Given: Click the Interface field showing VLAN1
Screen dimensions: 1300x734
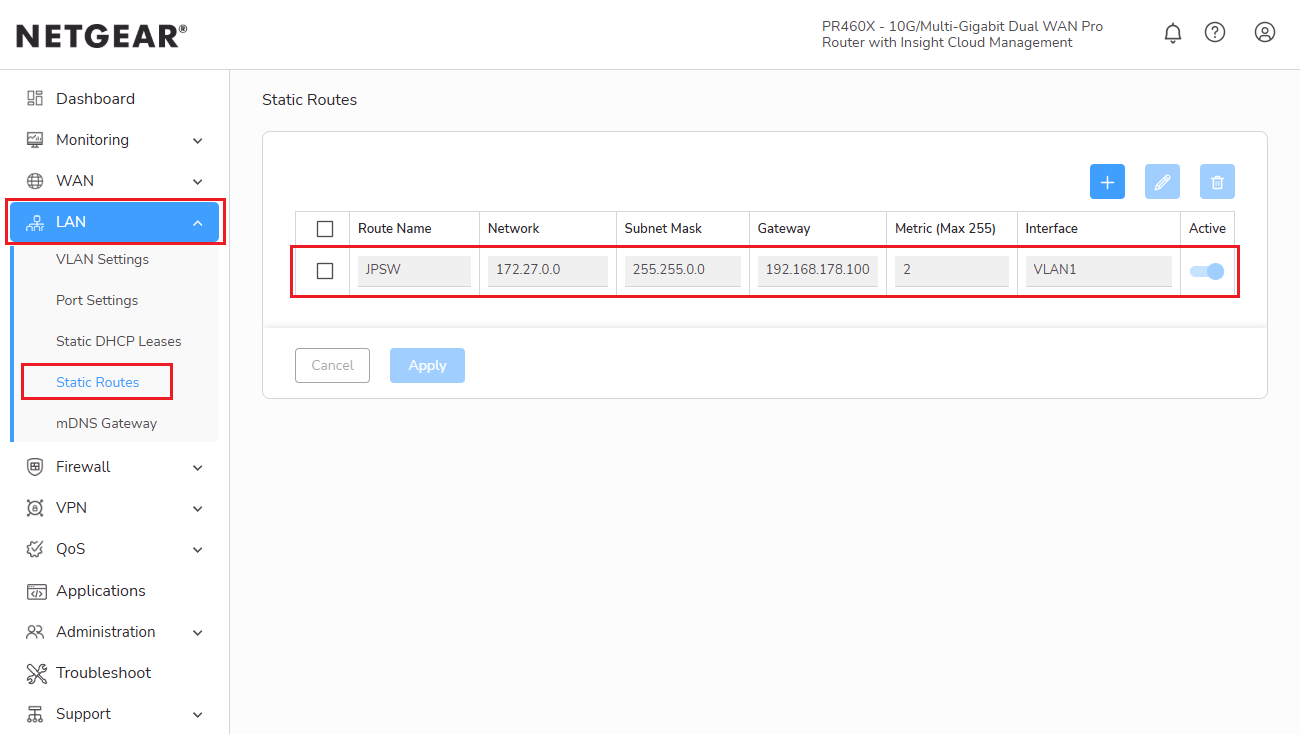Looking at the screenshot, I should [1098, 271].
